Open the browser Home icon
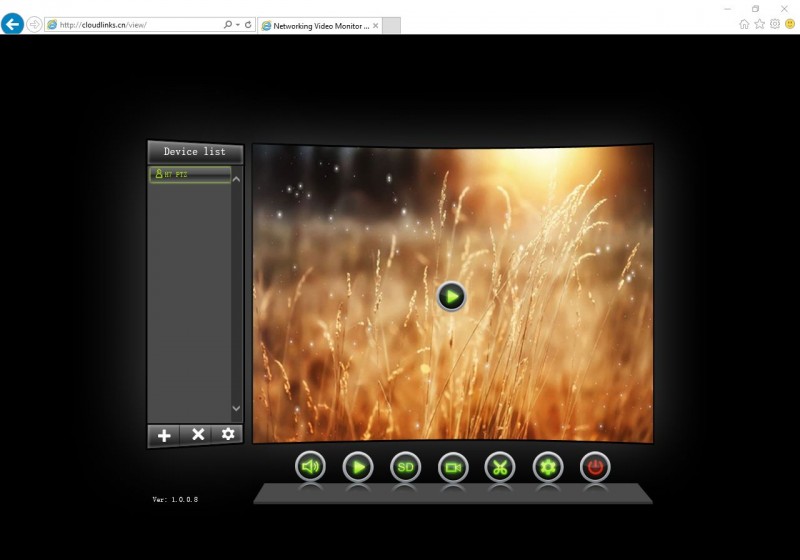 pos(744,24)
